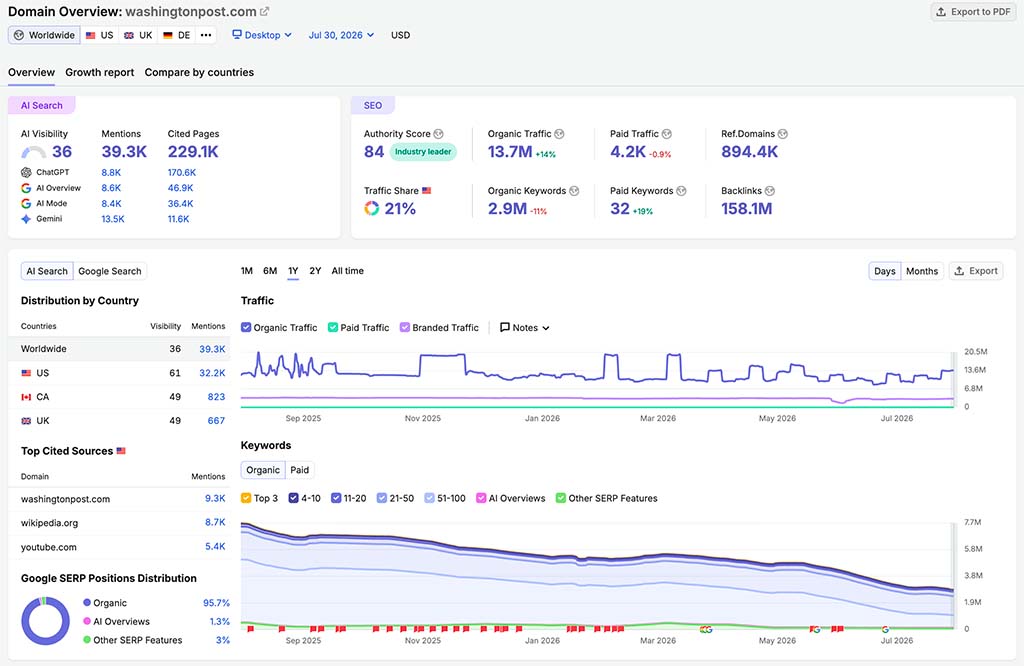Switch chart granularity to Days
1024x666 pixels.
(885, 271)
